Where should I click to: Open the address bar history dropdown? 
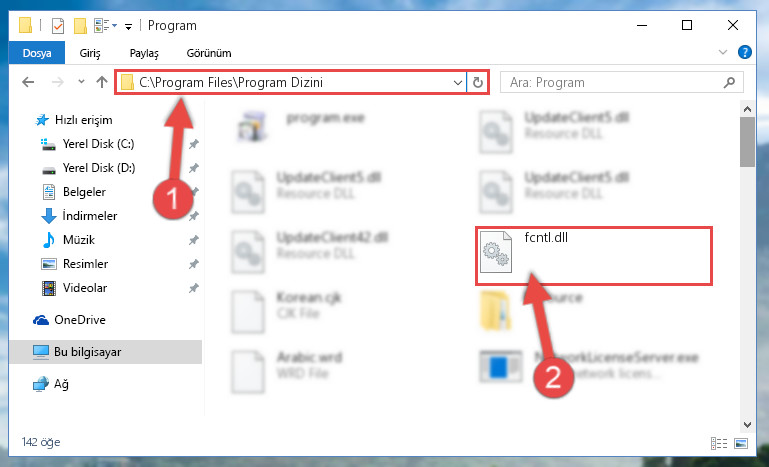pyautogui.click(x=457, y=82)
